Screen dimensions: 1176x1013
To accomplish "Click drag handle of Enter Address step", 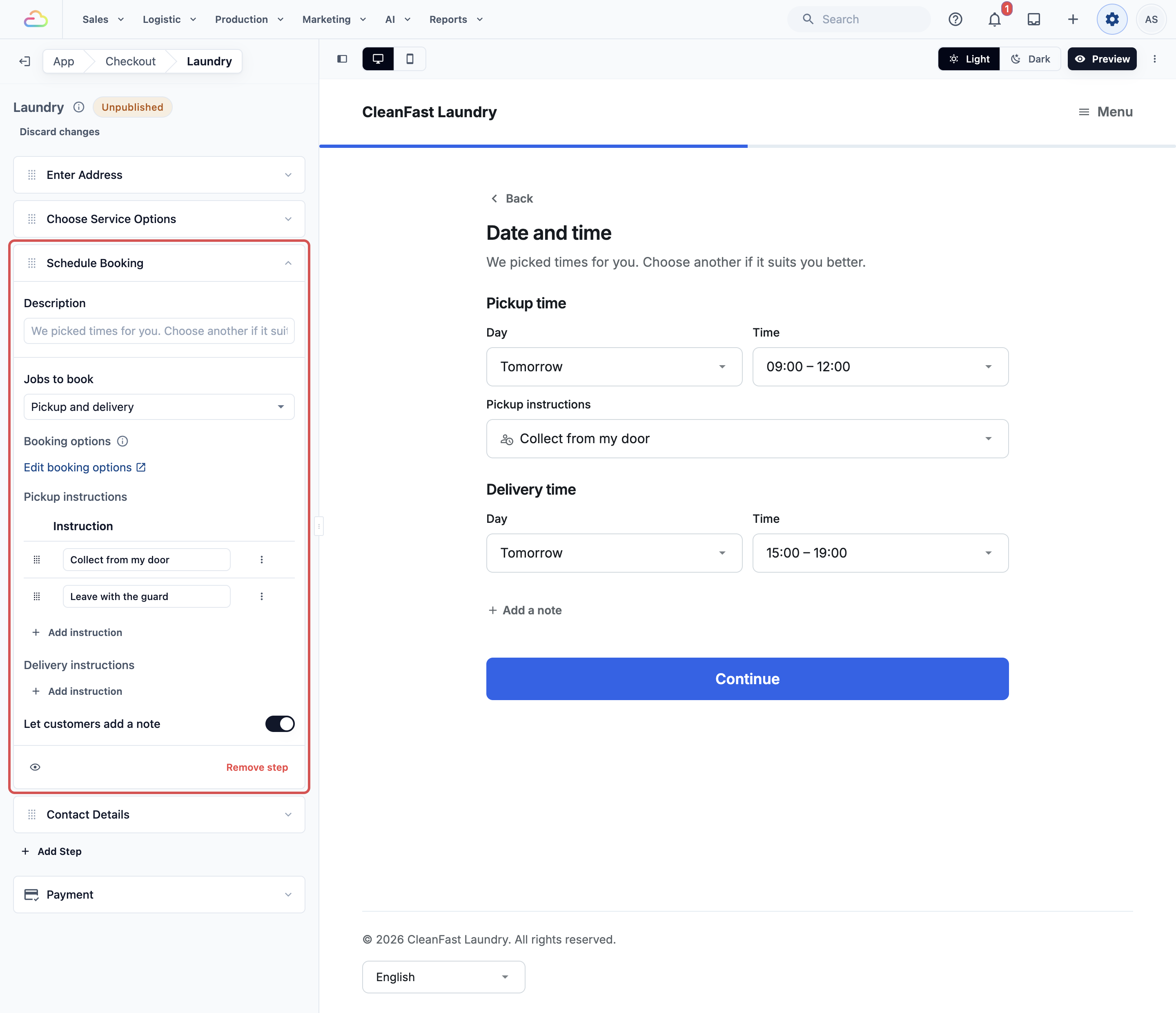I will point(32,175).
